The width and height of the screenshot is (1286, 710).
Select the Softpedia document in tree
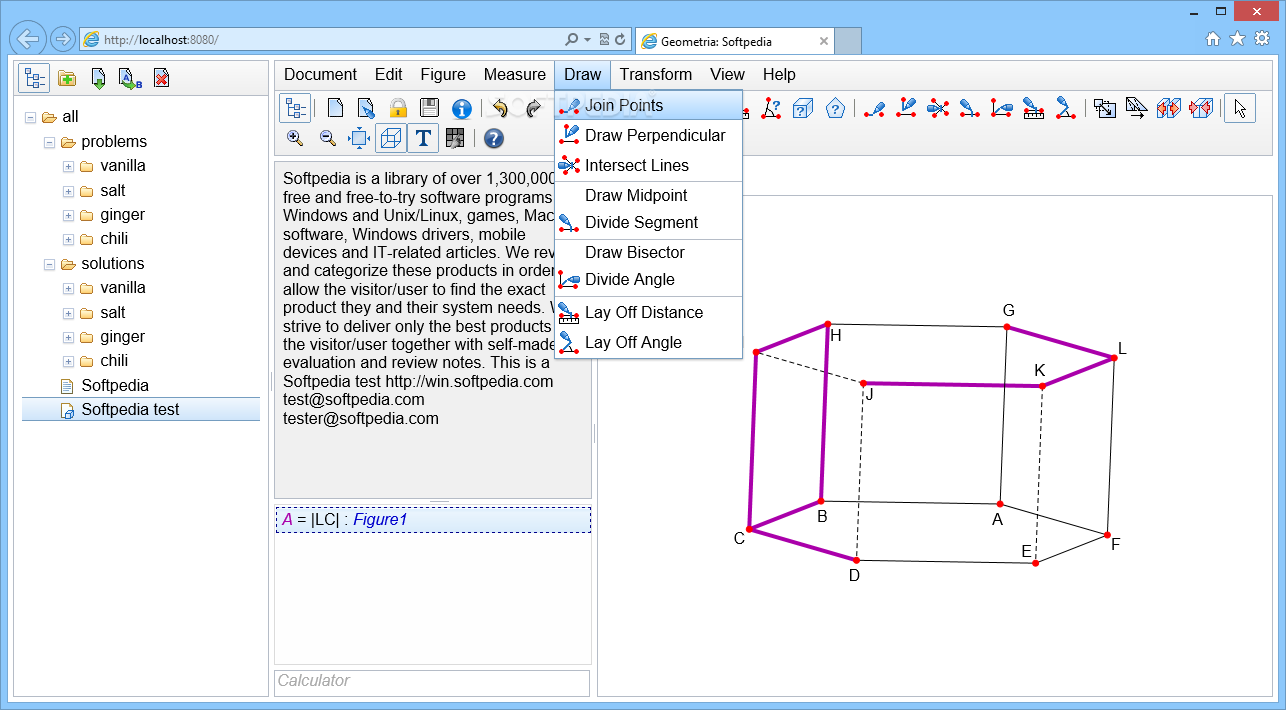pyautogui.click(x=115, y=385)
